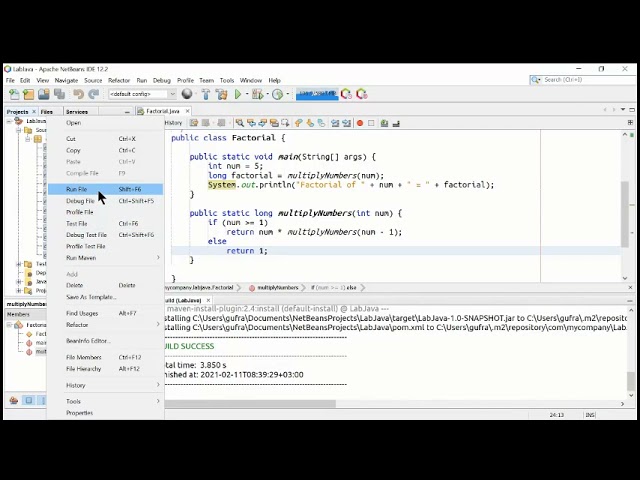
Task: Click the Undo arrow icon
Action: click(78, 94)
